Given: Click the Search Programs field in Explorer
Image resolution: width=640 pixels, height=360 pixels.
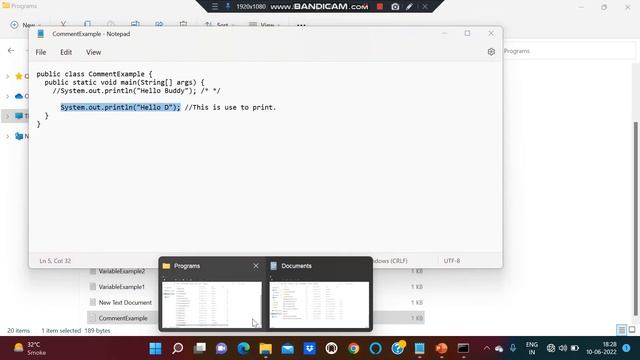Looking at the screenshot, I should coord(569,51).
